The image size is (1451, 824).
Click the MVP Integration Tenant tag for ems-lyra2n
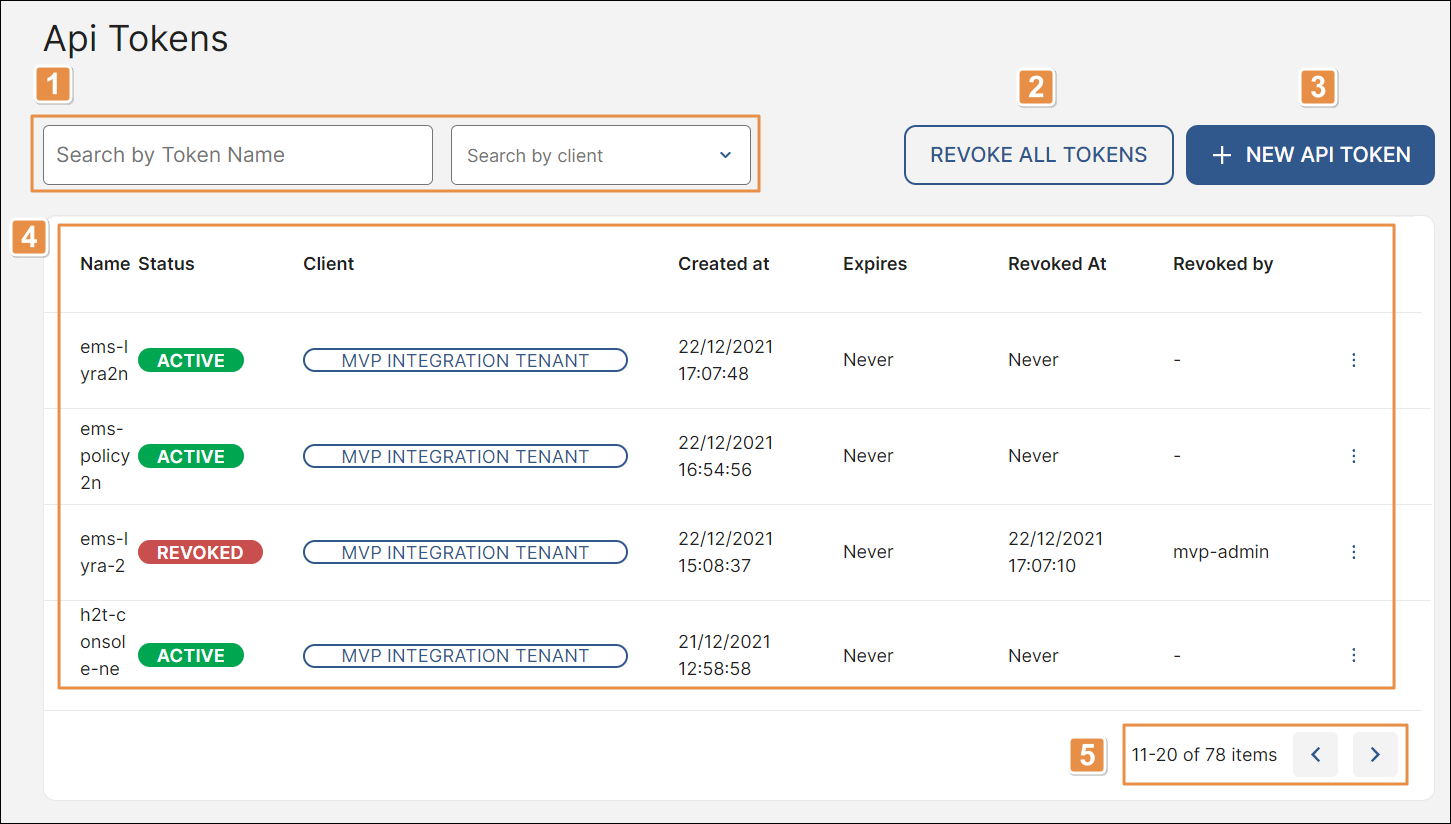coord(465,360)
